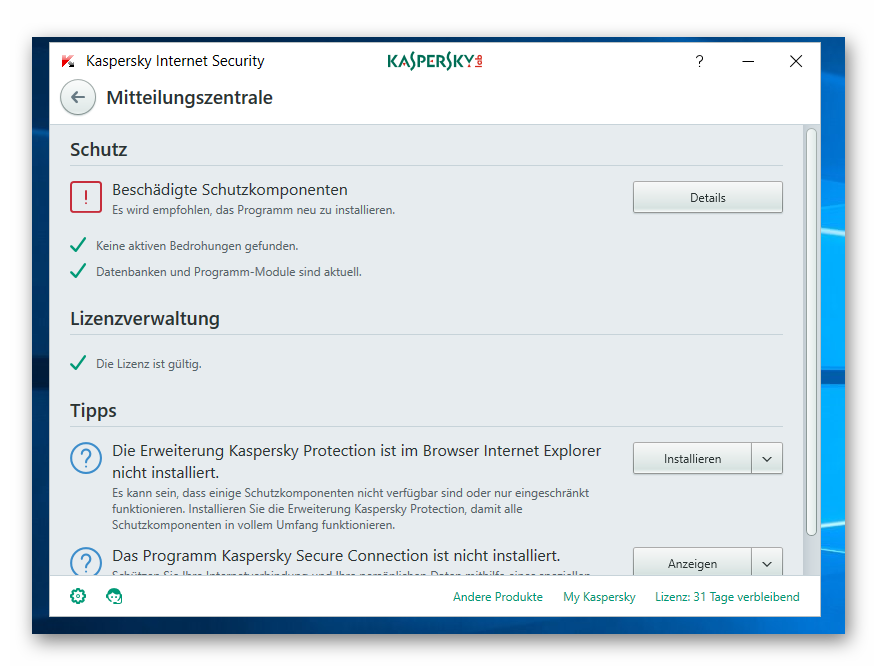Click 'Das Programm Kaspersky Secure Connection' tip text
The height and width of the screenshot is (666, 877).
[x=336, y=555]
